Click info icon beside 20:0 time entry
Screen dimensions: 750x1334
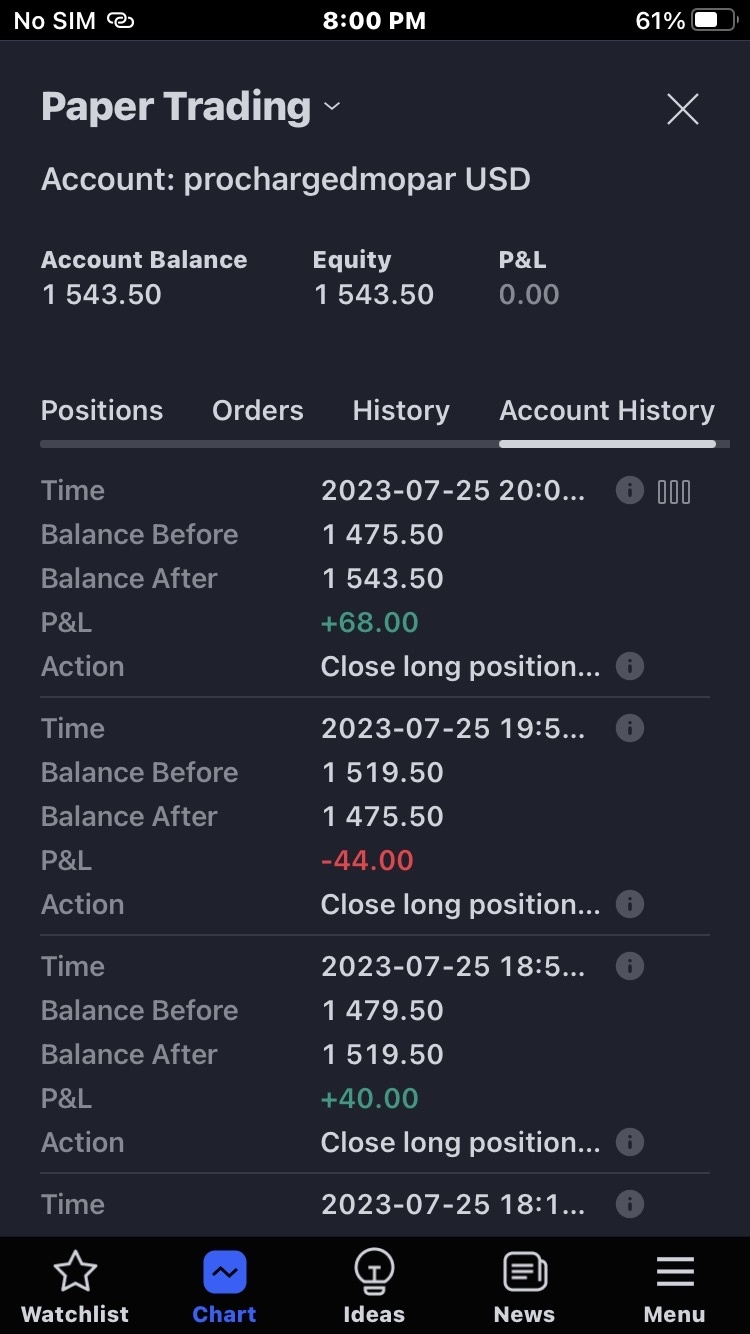tap(629, 490)
